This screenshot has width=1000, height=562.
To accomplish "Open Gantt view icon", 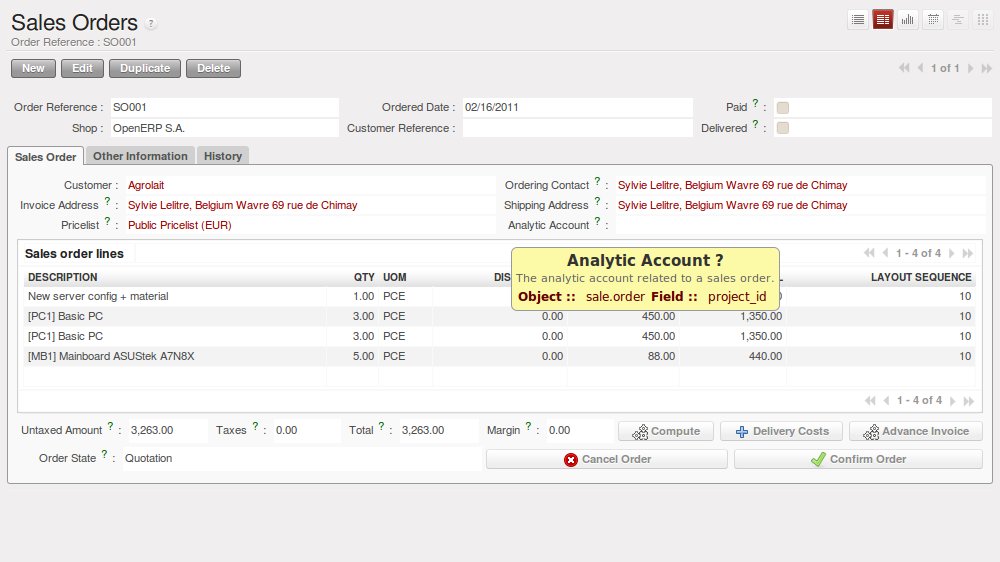I will click(958, 20).
